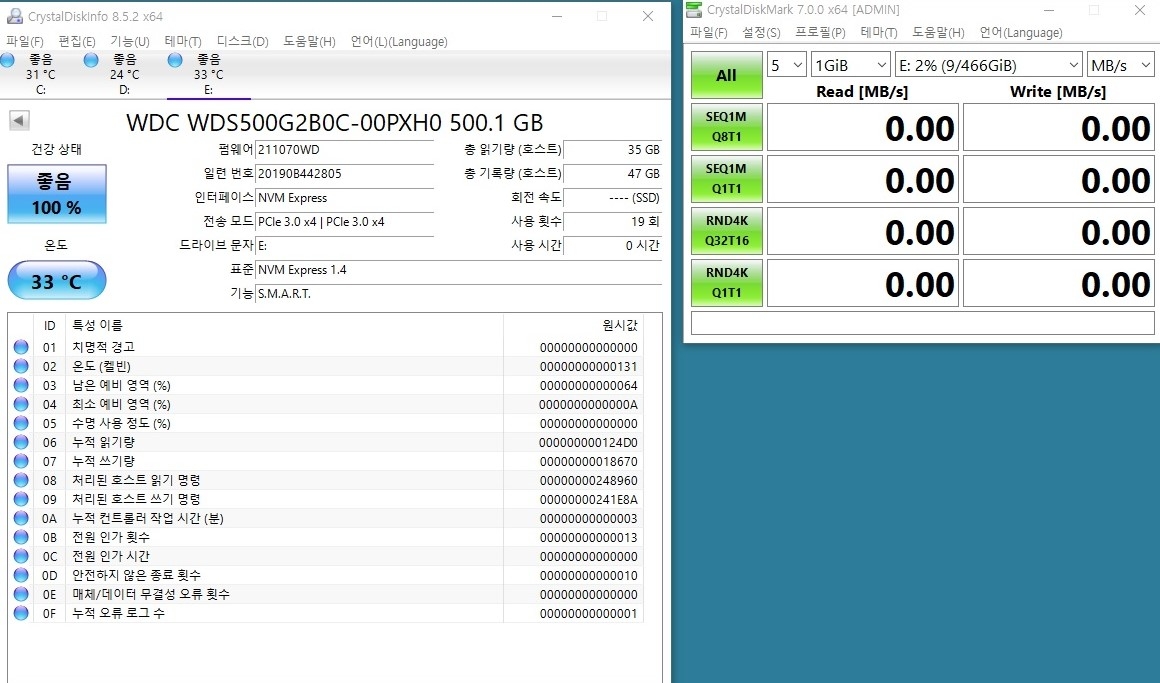Viewport: 1160px width, 683px height.
Task: Open 언어(Language) menu in CrystalDiskMark
Action: (x=1021, y=33)
